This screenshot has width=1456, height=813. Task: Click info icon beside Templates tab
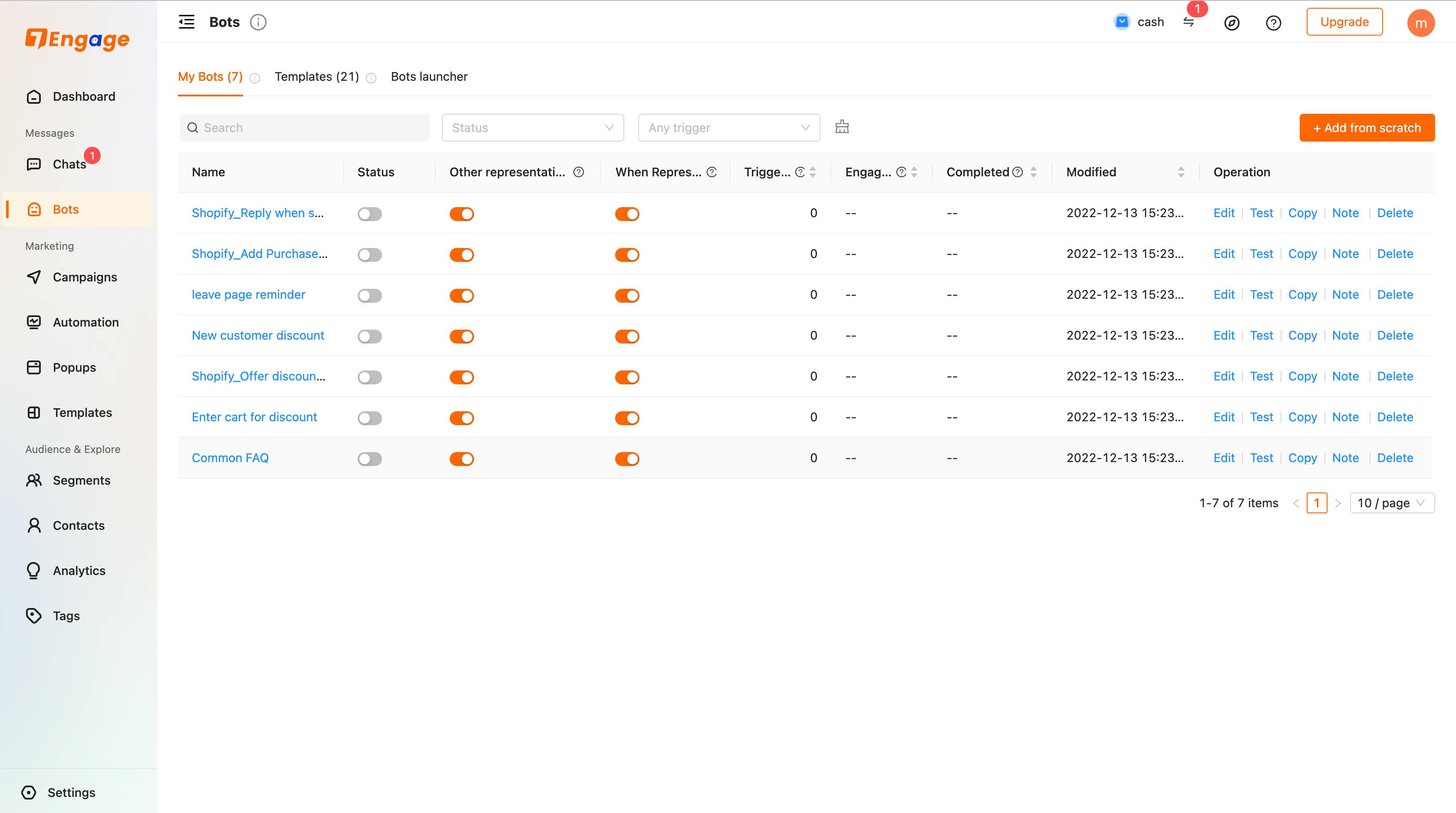371,78
